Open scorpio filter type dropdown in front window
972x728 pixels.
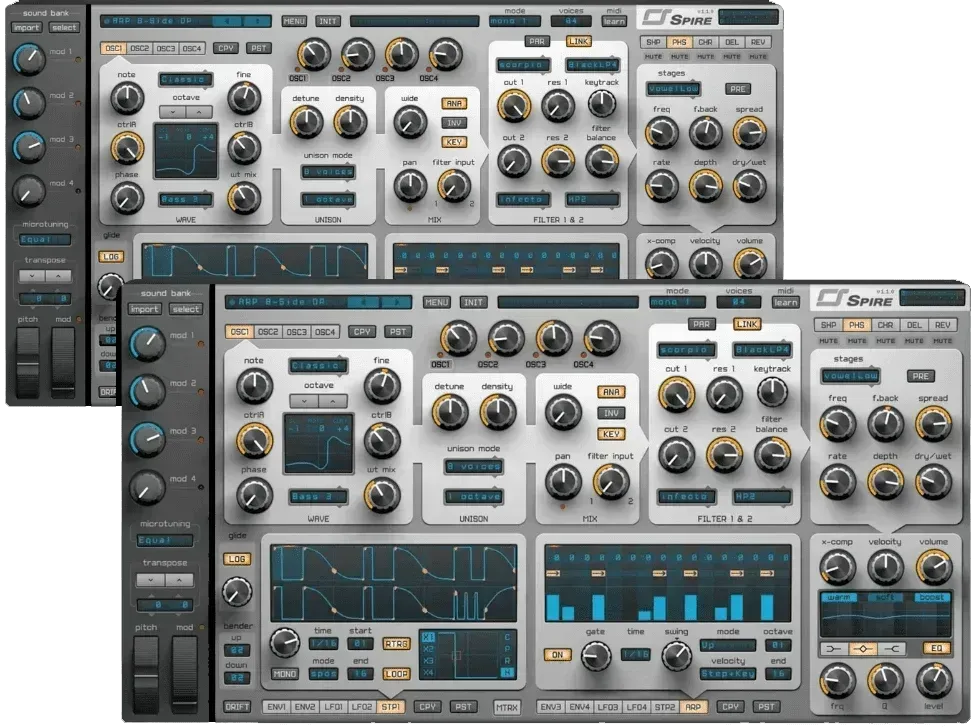[686, 350]
